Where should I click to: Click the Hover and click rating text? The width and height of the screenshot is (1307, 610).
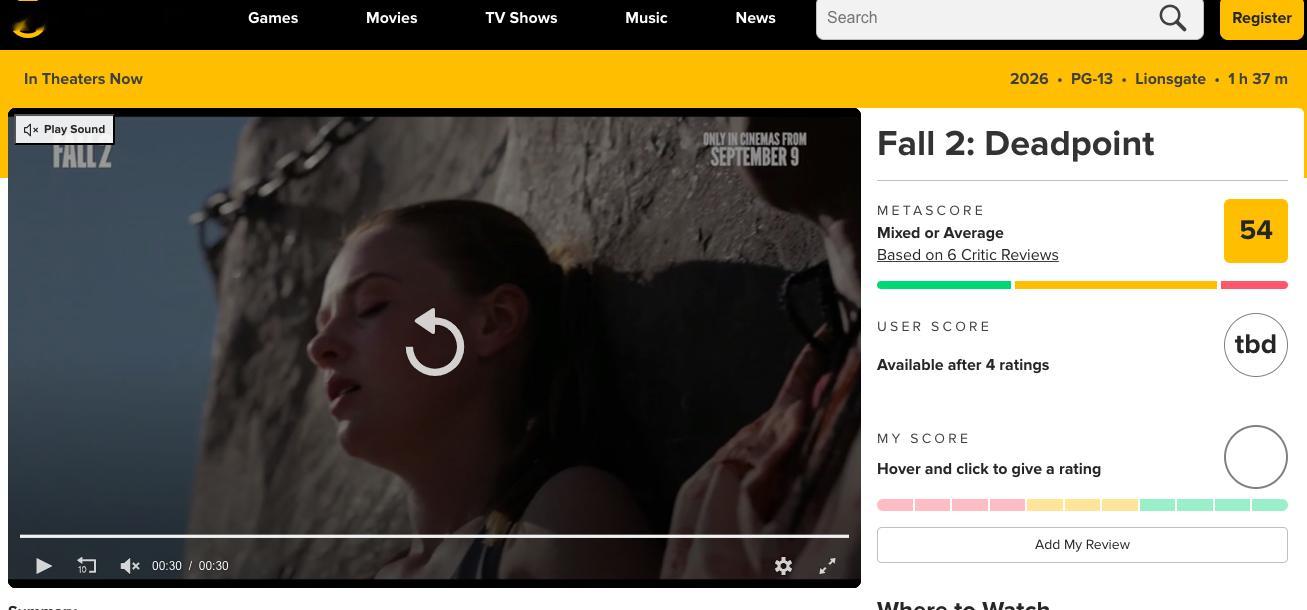[989, 469]
